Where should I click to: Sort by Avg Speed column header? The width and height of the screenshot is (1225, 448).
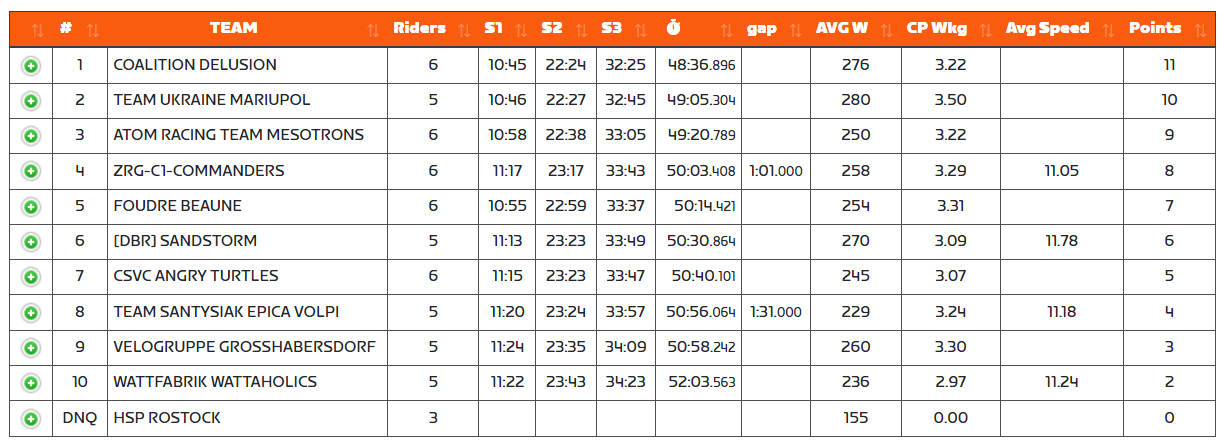(1048, 29)
